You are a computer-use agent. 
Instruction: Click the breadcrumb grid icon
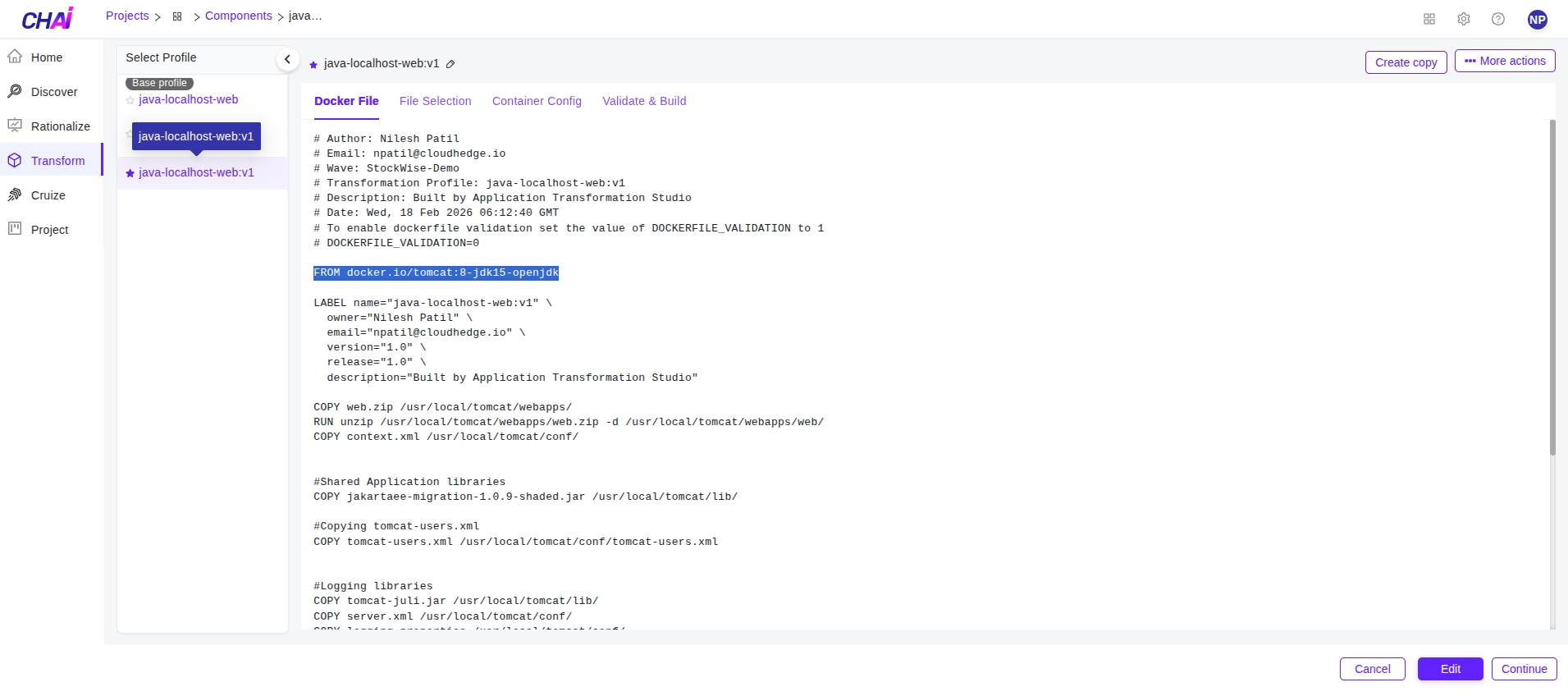pyautogui.click(x=177, y=16)
